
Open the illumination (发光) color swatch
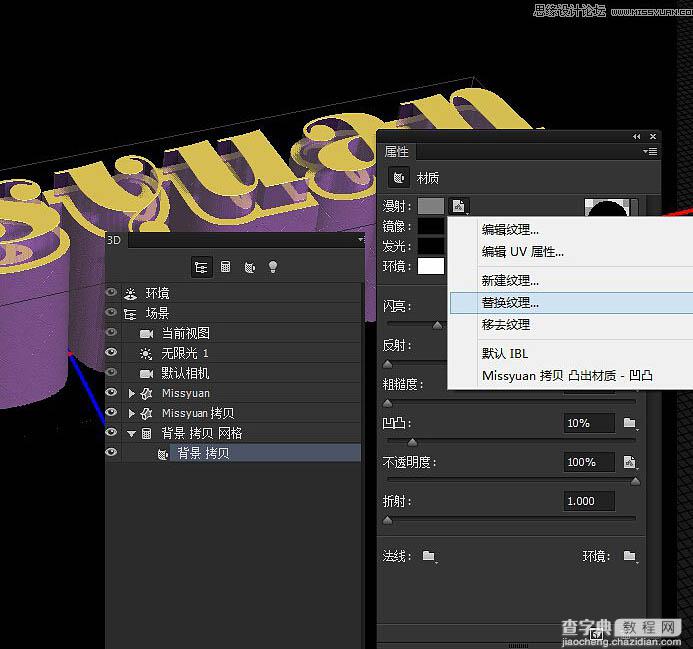(431, 246)
